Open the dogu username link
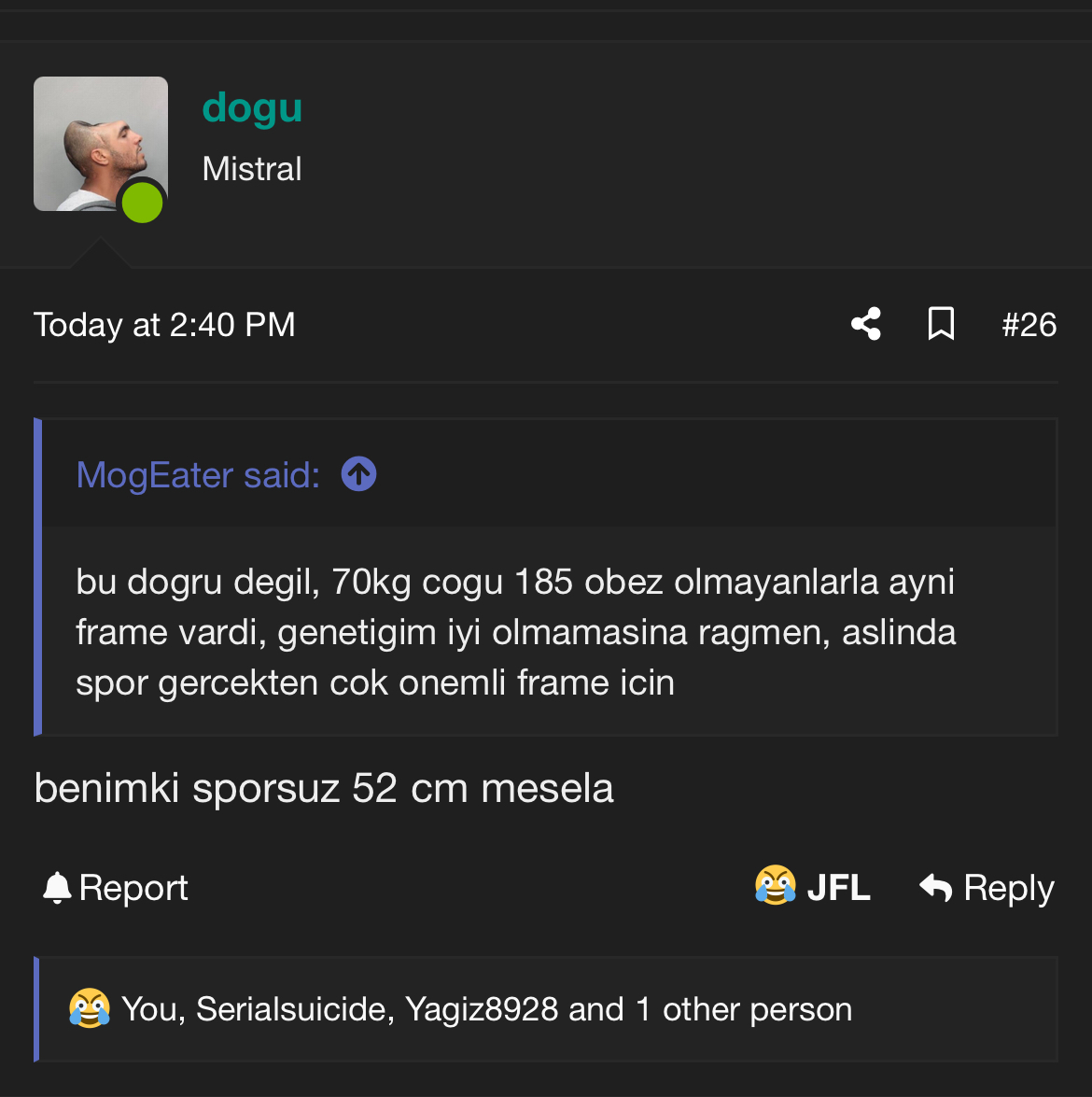 point(252,107)
